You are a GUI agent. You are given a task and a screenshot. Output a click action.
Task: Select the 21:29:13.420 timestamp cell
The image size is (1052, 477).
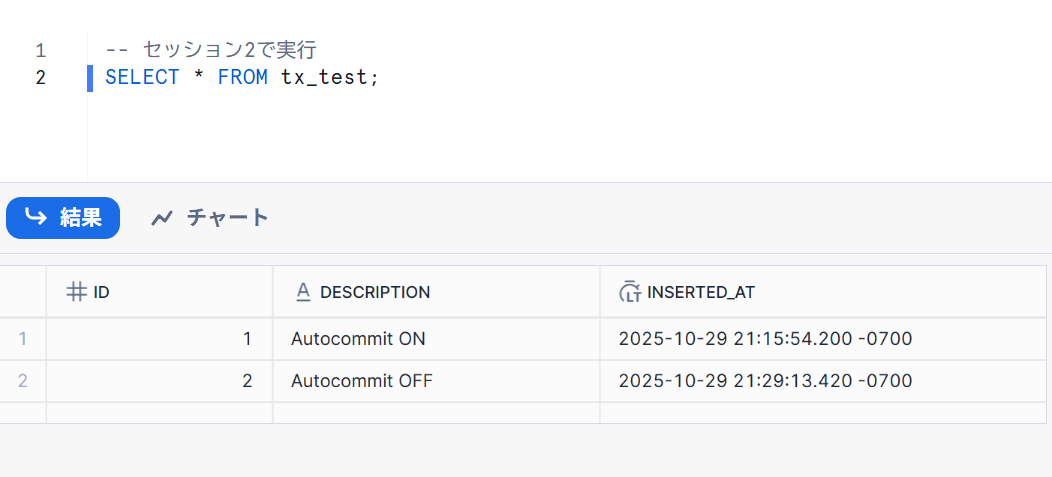[765, 381]
